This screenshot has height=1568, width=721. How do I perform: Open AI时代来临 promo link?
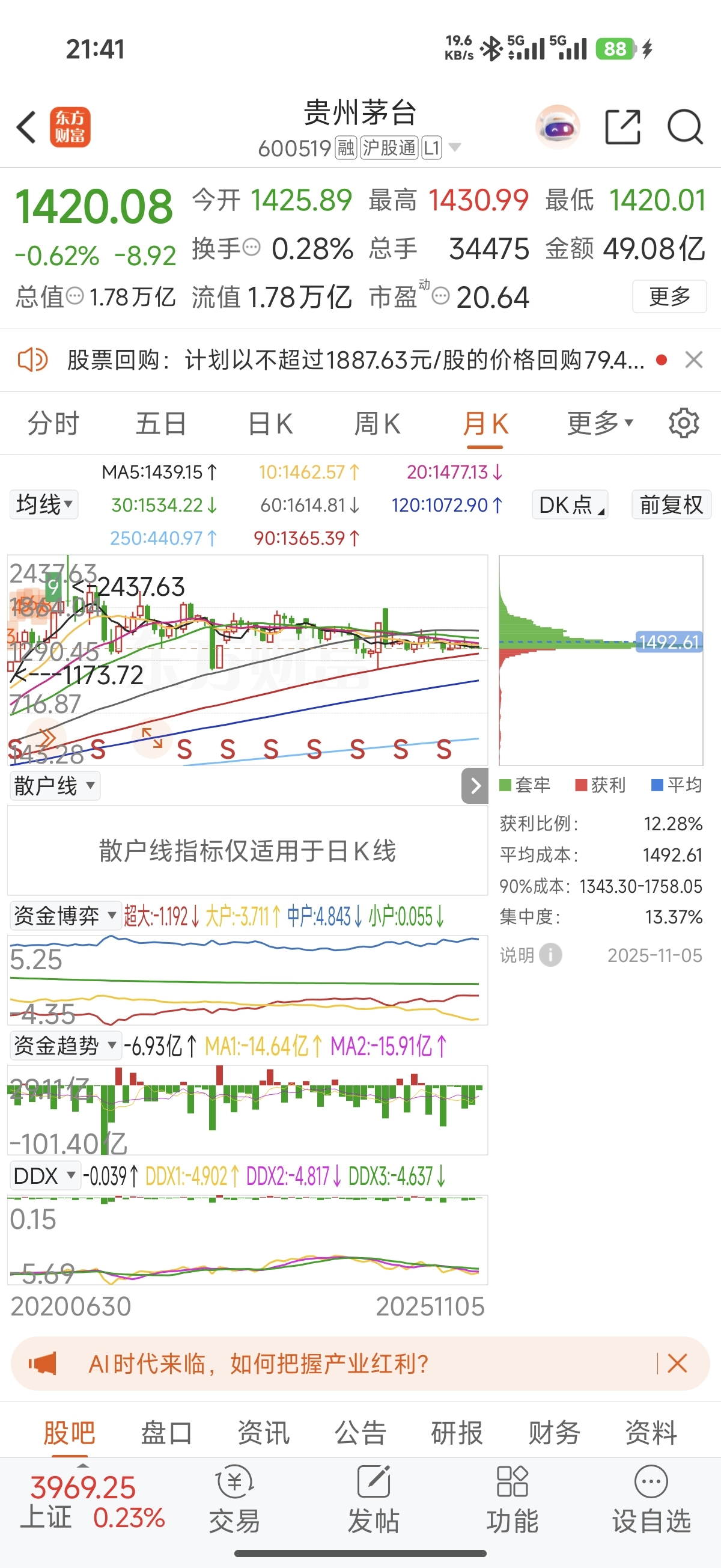[x=258, y=1364]
